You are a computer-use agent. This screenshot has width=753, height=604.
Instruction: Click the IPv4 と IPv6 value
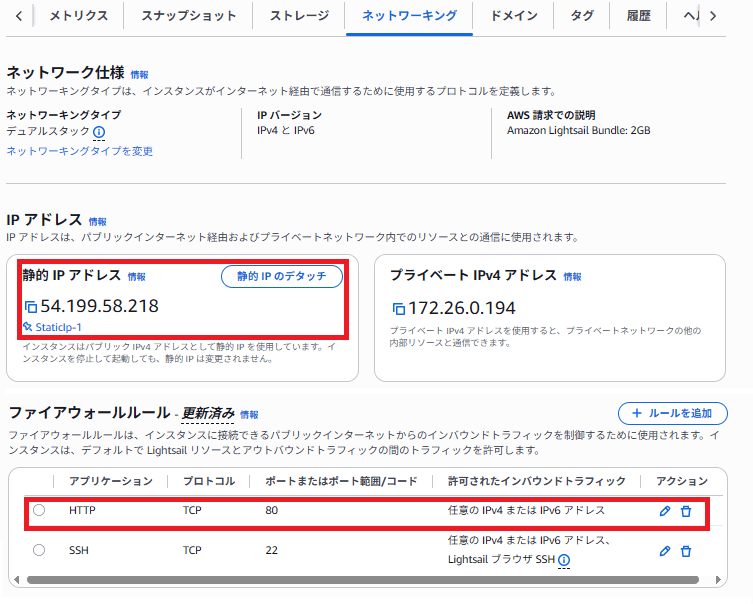[286, 131]
